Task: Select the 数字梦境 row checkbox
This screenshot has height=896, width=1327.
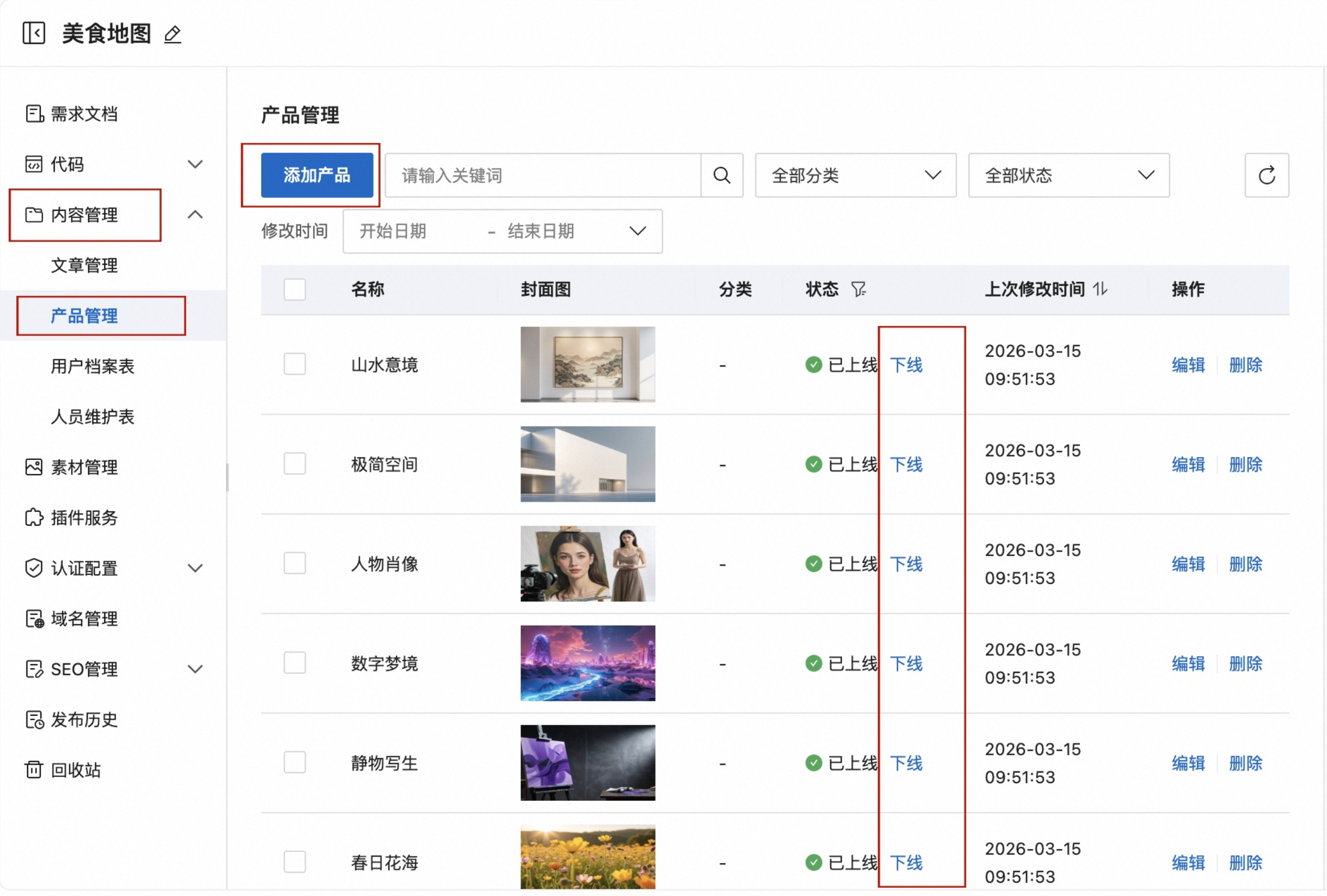Action: 294,663
